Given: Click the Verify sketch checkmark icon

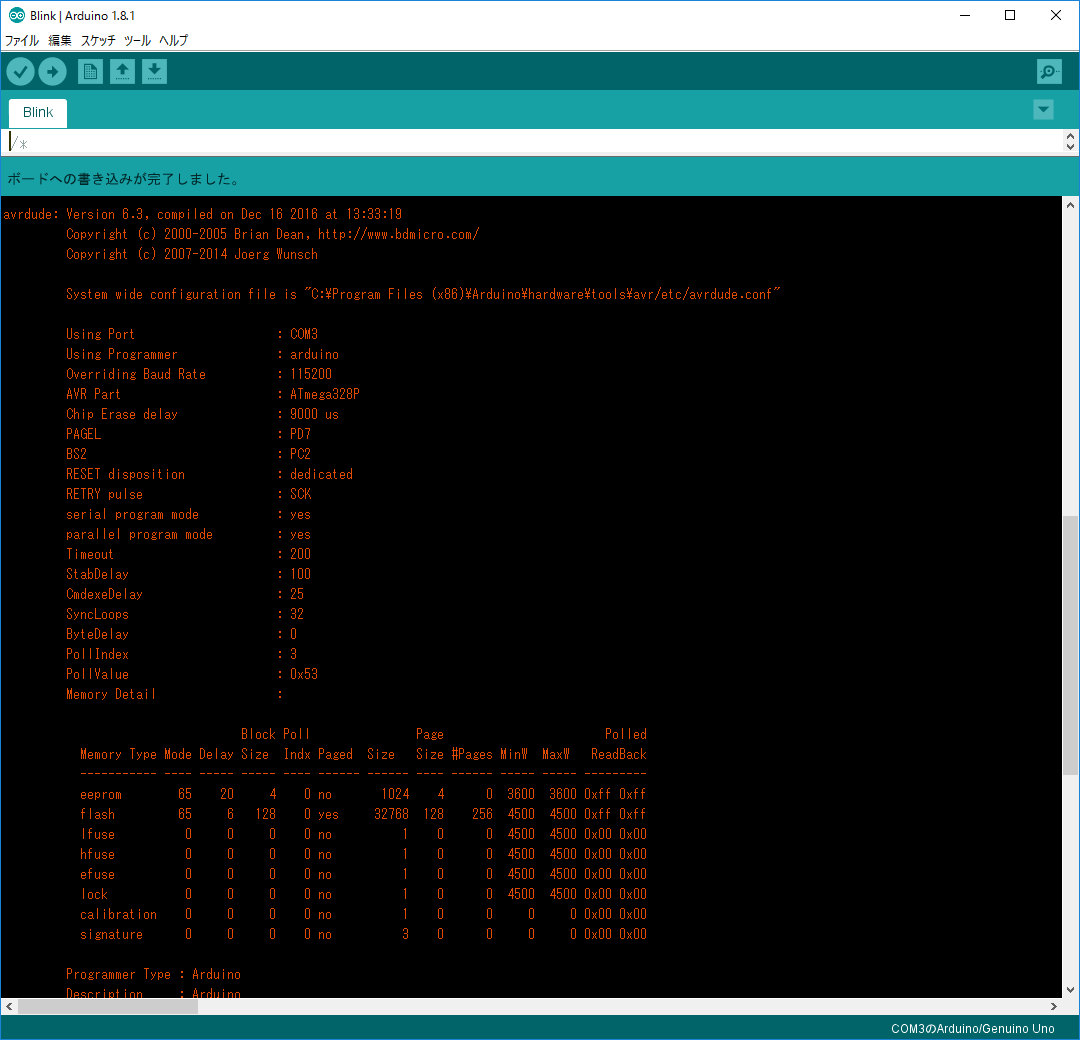Looking at the screenshot, I should 21,72.
